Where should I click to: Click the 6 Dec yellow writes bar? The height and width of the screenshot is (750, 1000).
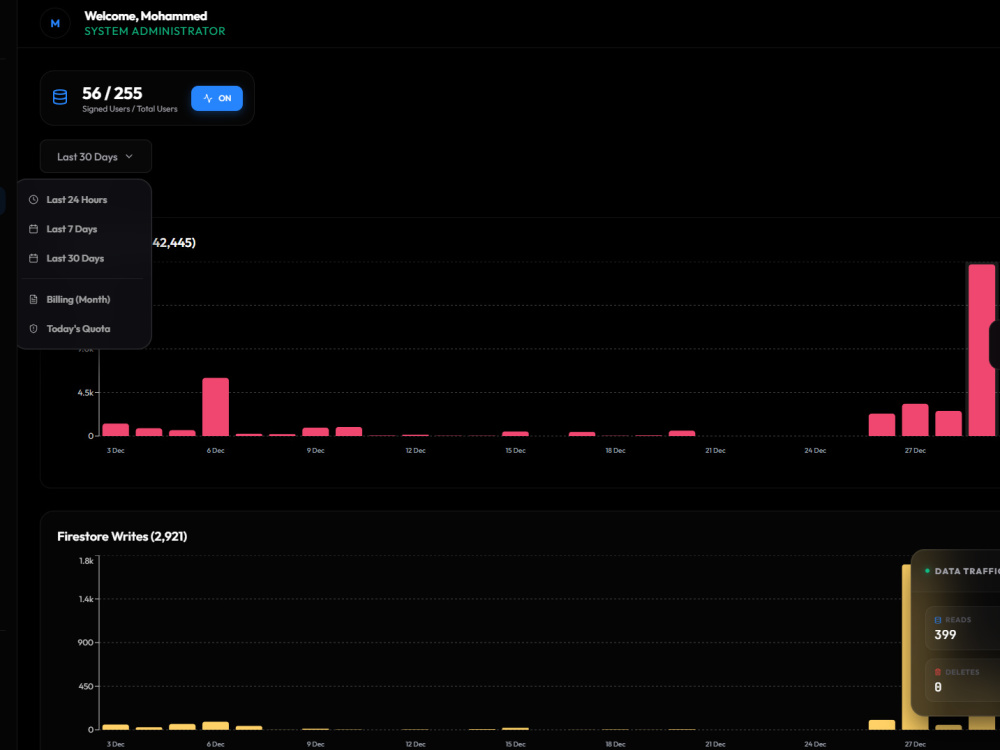click(216, 726)
